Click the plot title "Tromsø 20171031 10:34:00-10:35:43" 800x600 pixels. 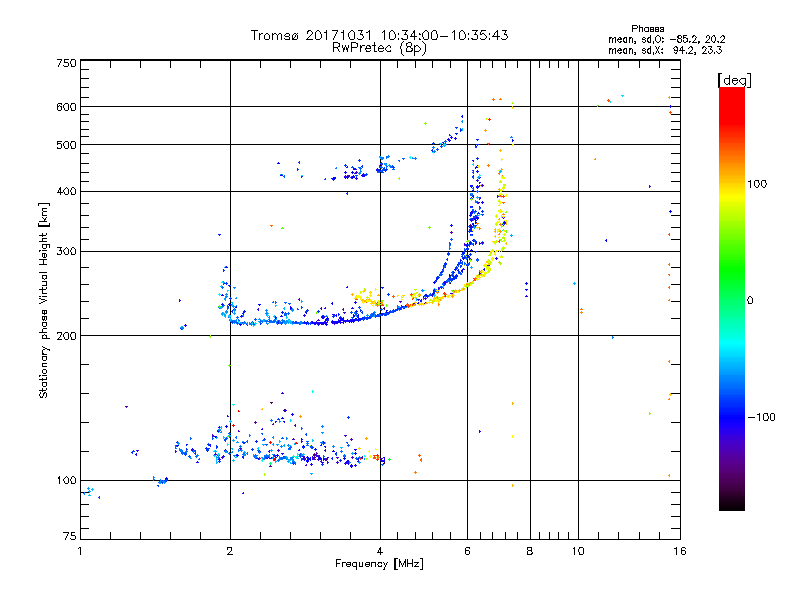pyautogui.click(x=379, y=35)
